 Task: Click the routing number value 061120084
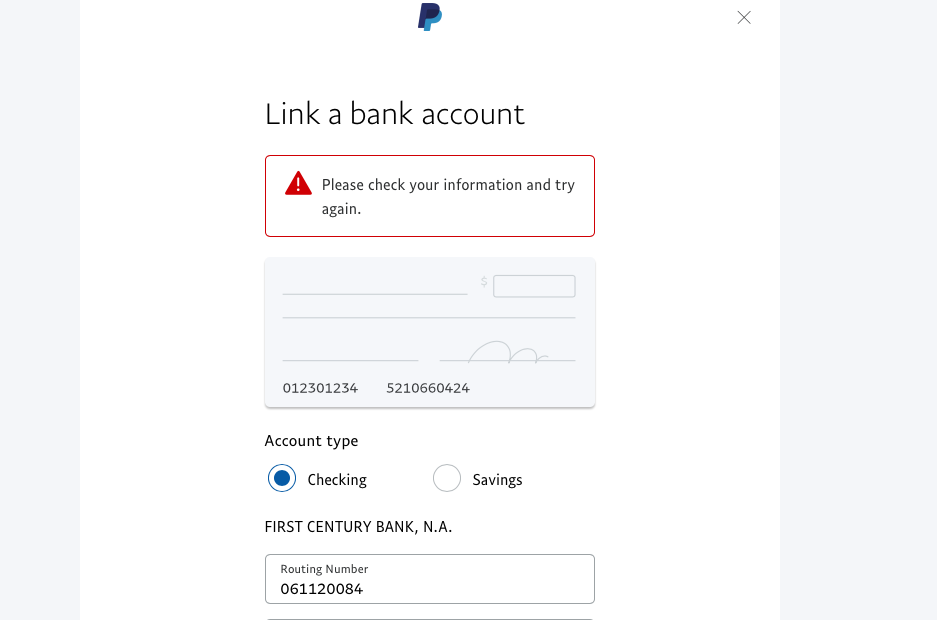point(321,589)
